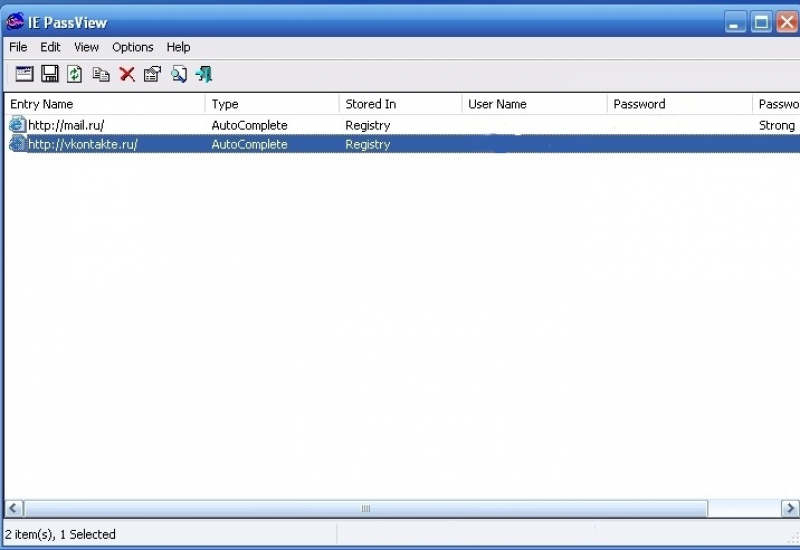Sort by the Password column header
Image resolution: width=800 pixels, height=550 pixels.
pyautogui.click(x=680, y=104)
